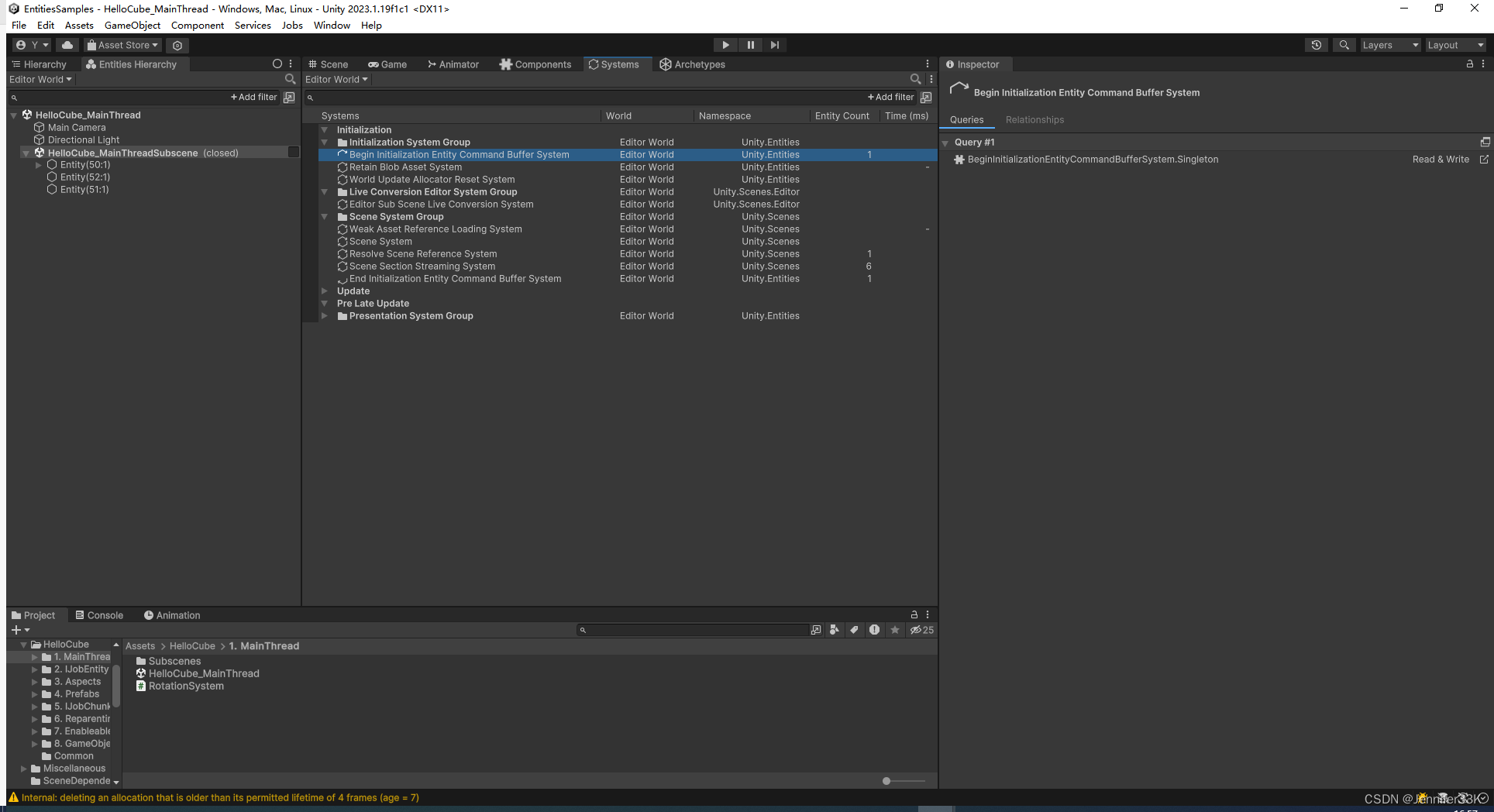Open global search magnifier in top toolbar
1494x812 pixels.
(1344, 45)
